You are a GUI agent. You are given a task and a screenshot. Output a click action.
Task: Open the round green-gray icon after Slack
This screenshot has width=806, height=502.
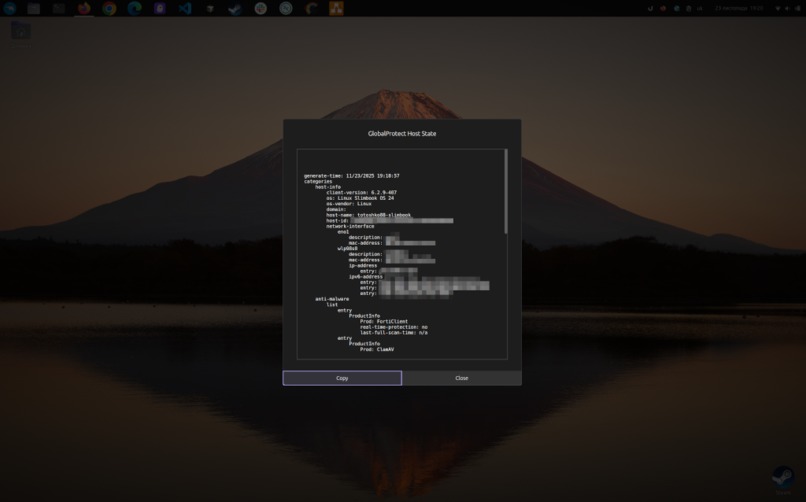286,8
